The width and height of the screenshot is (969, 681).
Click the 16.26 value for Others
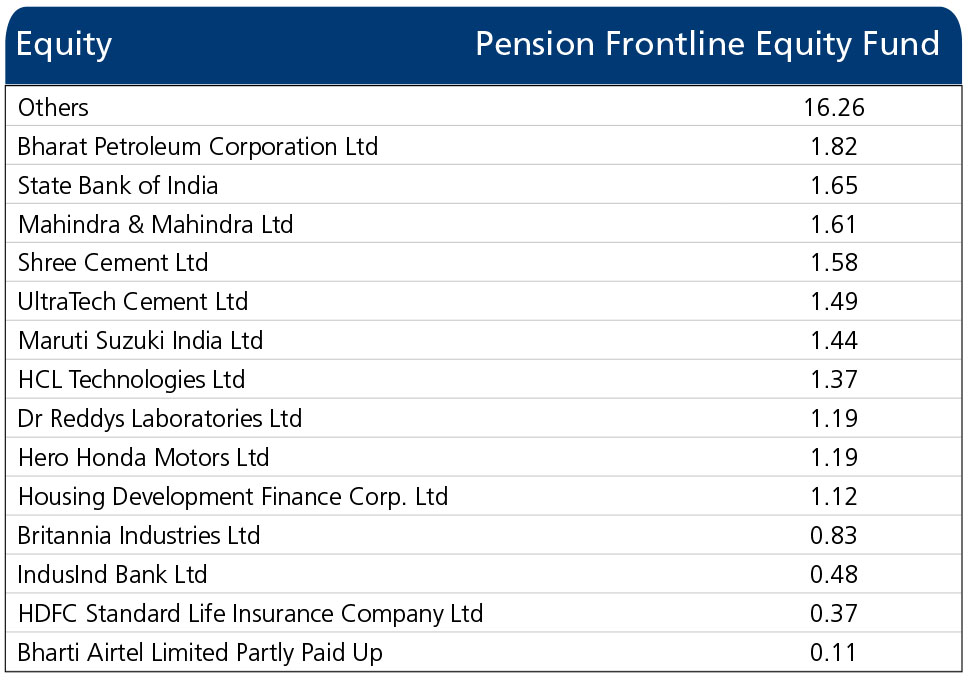coord(834,108)
